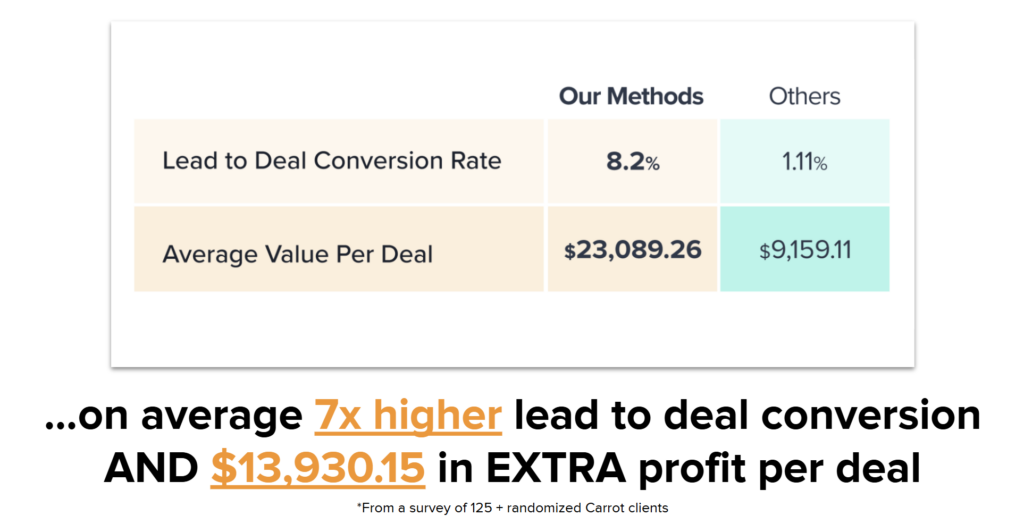Click the white card area below the table
This screenshot has height=524, width=1024.
tap(512, 329)
